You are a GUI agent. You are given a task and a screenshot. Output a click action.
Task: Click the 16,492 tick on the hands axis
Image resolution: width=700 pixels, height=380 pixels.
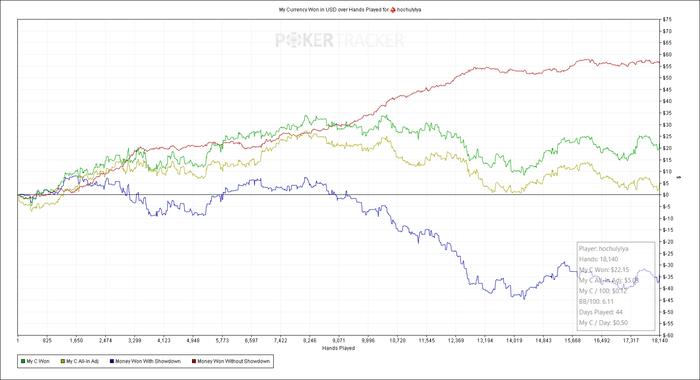click(602, 341)
